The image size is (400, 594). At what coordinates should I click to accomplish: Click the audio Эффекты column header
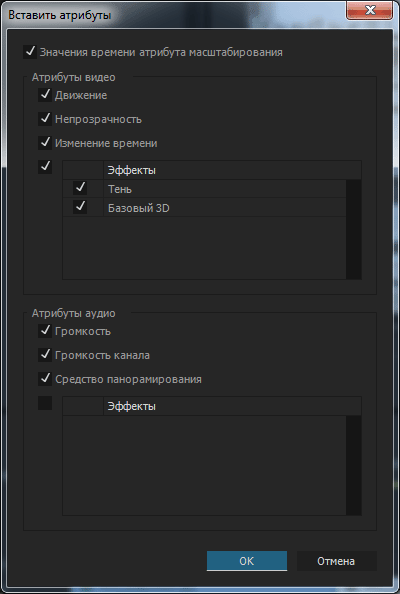tap(232, 406)
